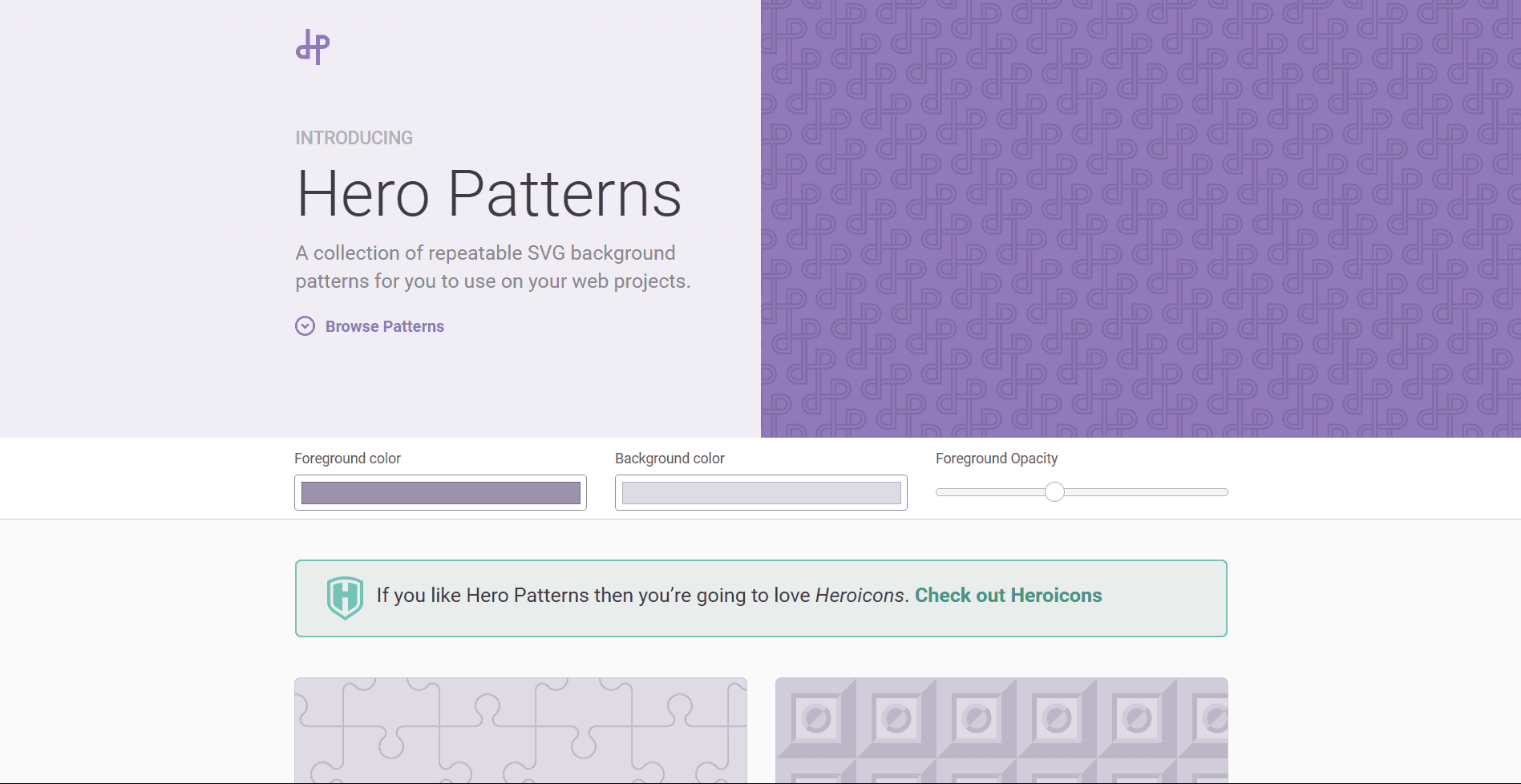Click the Foreground color label
Screen dimensions: 1521x784
click(x=347, y=458)
